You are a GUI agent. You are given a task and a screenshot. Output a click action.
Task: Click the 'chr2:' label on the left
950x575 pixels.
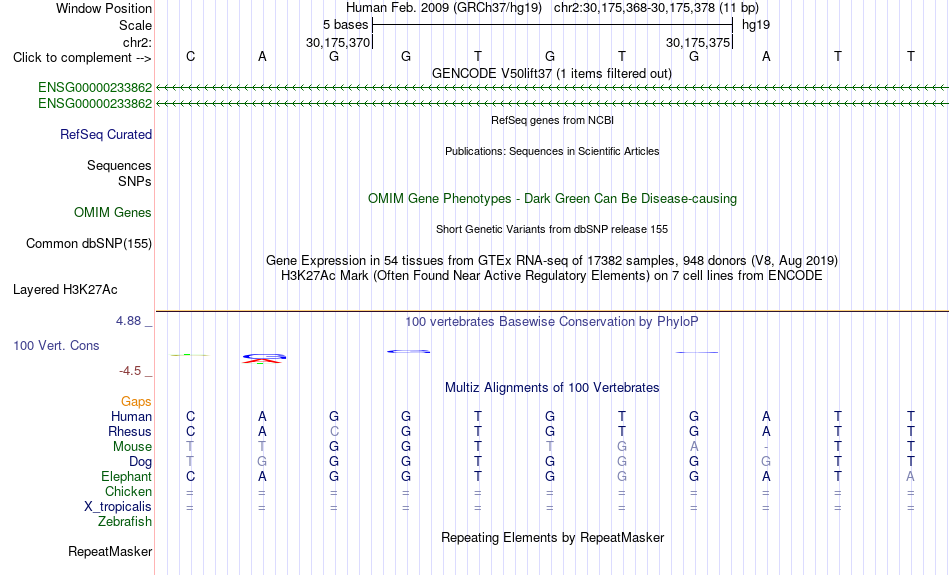(137, 42)
